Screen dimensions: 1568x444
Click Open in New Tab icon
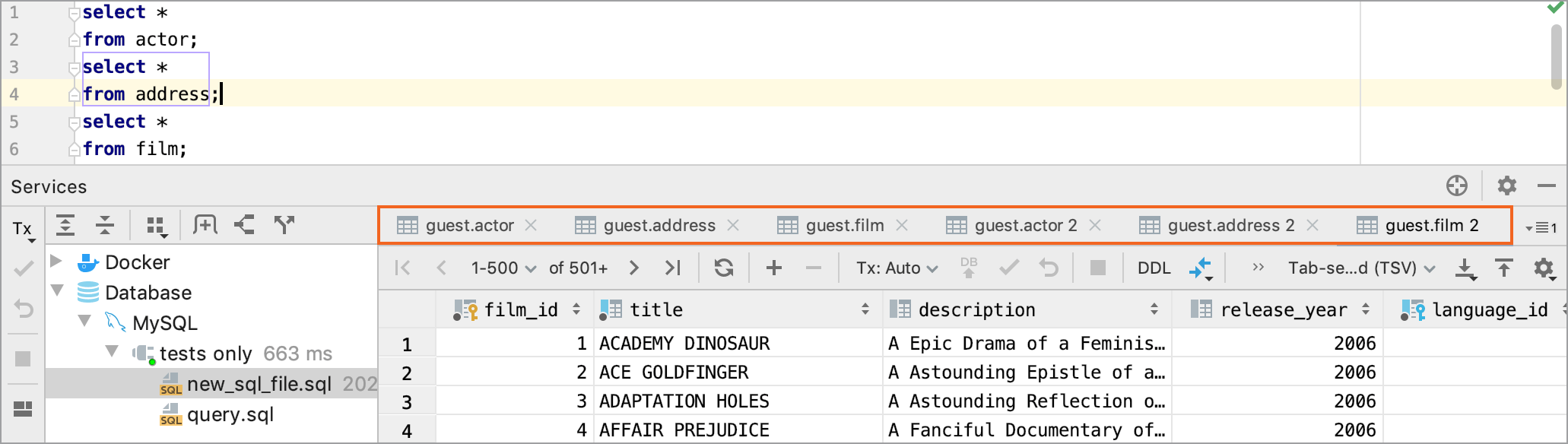point(205,224)
